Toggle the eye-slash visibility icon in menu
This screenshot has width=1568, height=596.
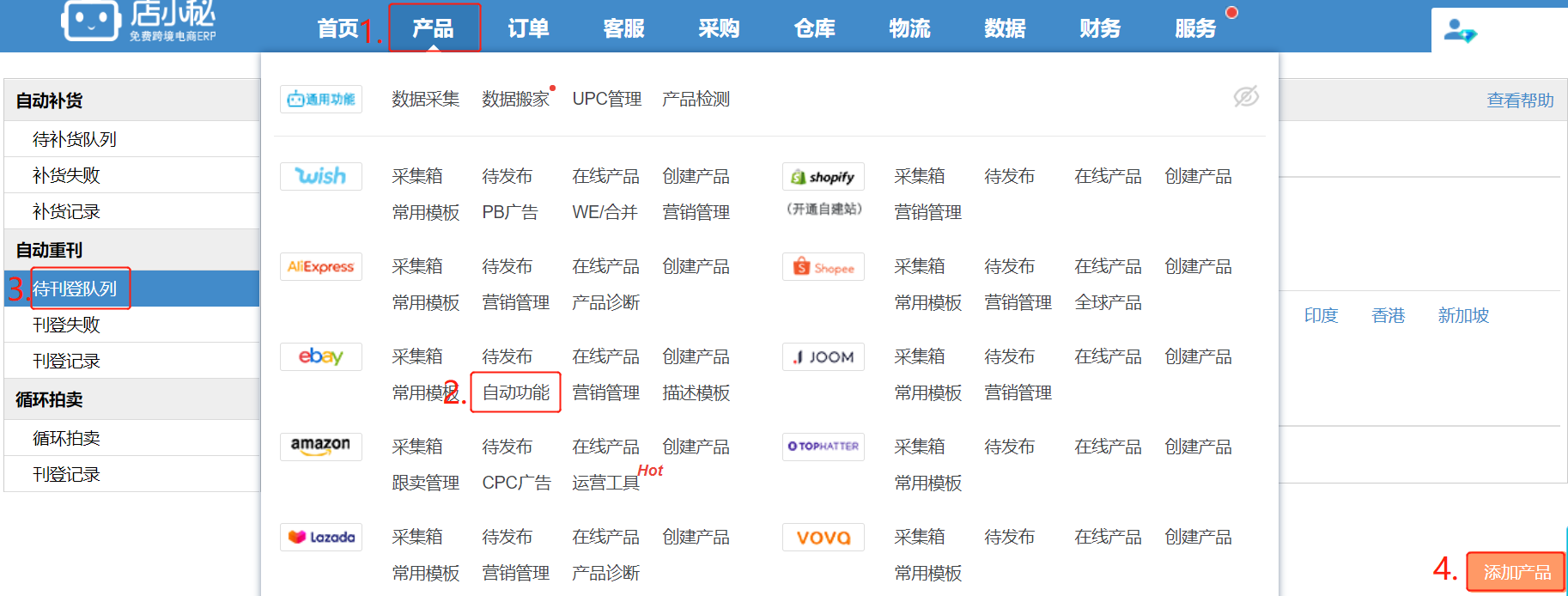[x=1246, y=97]
